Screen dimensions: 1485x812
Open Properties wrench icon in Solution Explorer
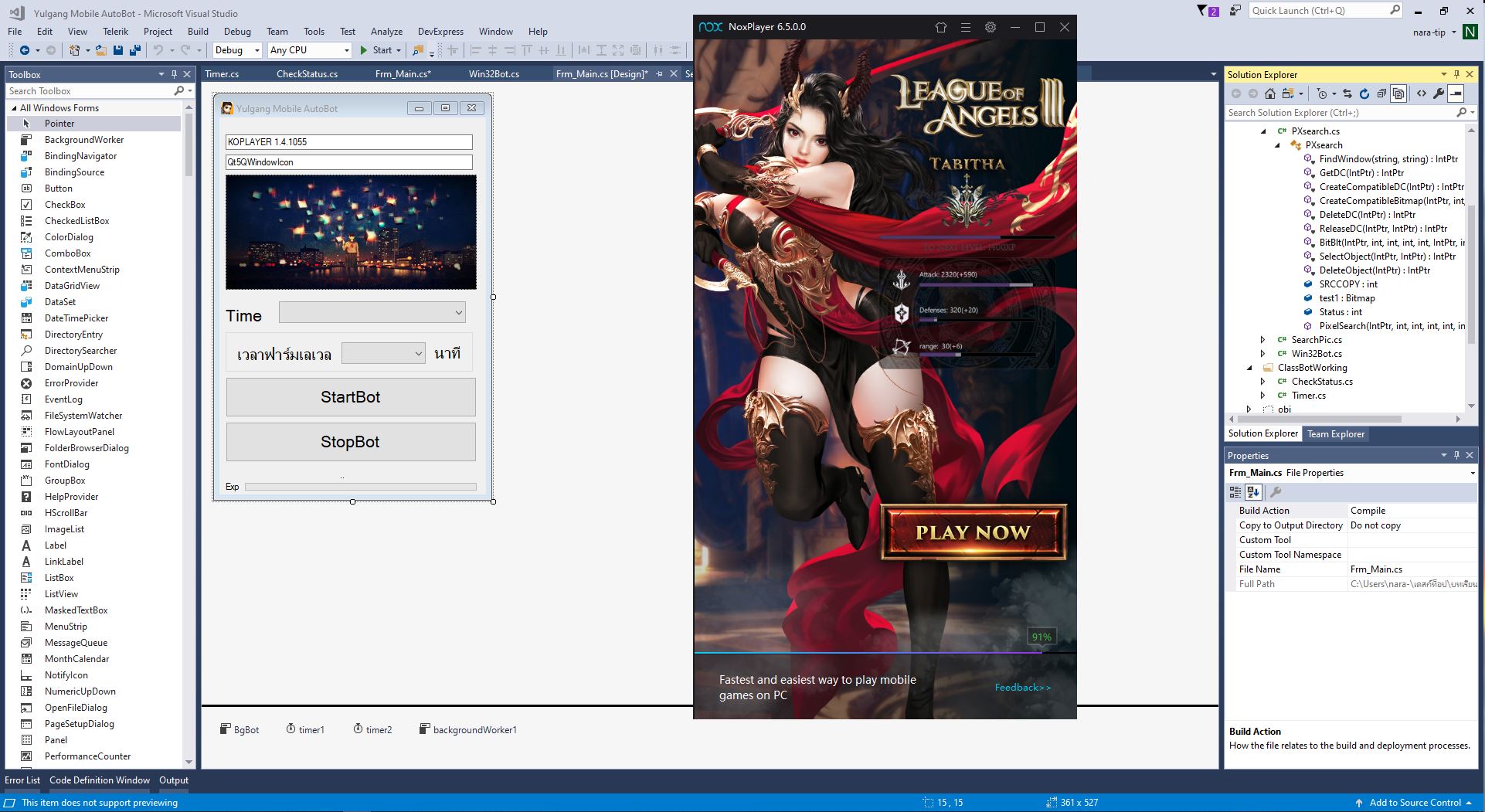tap(1439, 93)
